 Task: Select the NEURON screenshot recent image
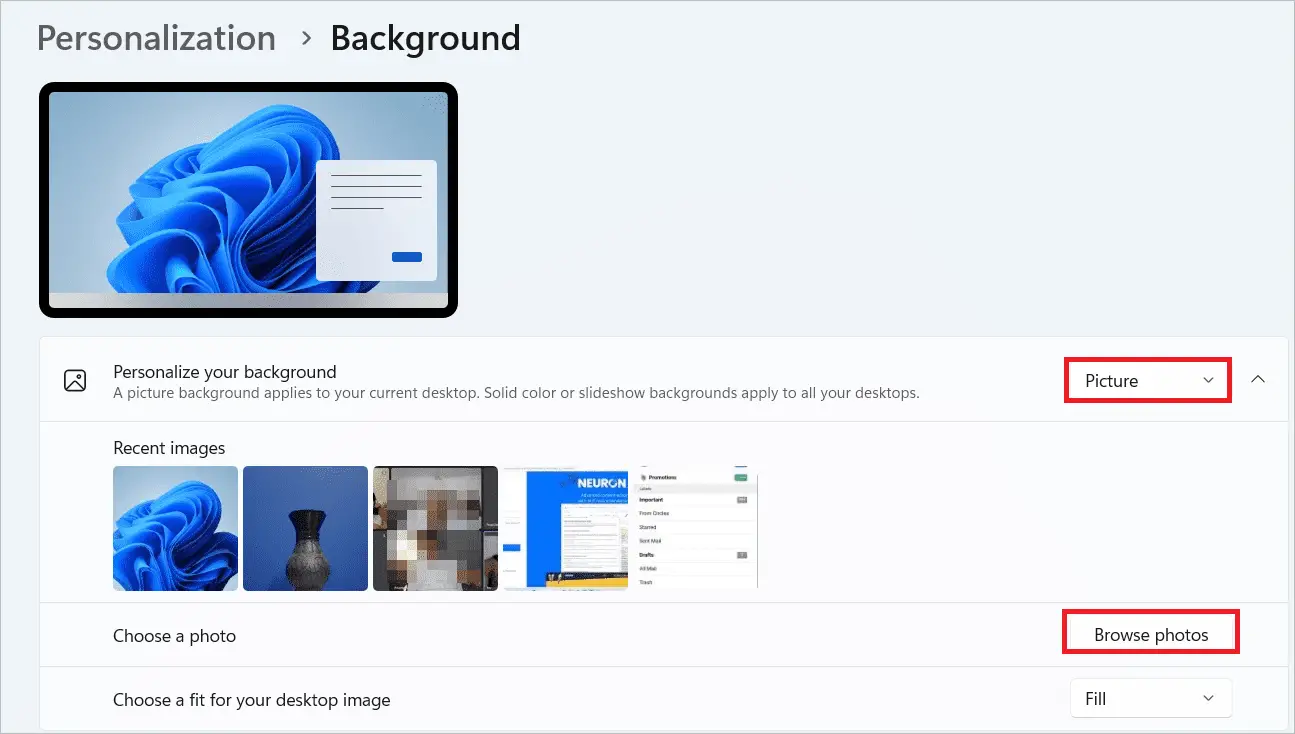[x=565, y=528]
